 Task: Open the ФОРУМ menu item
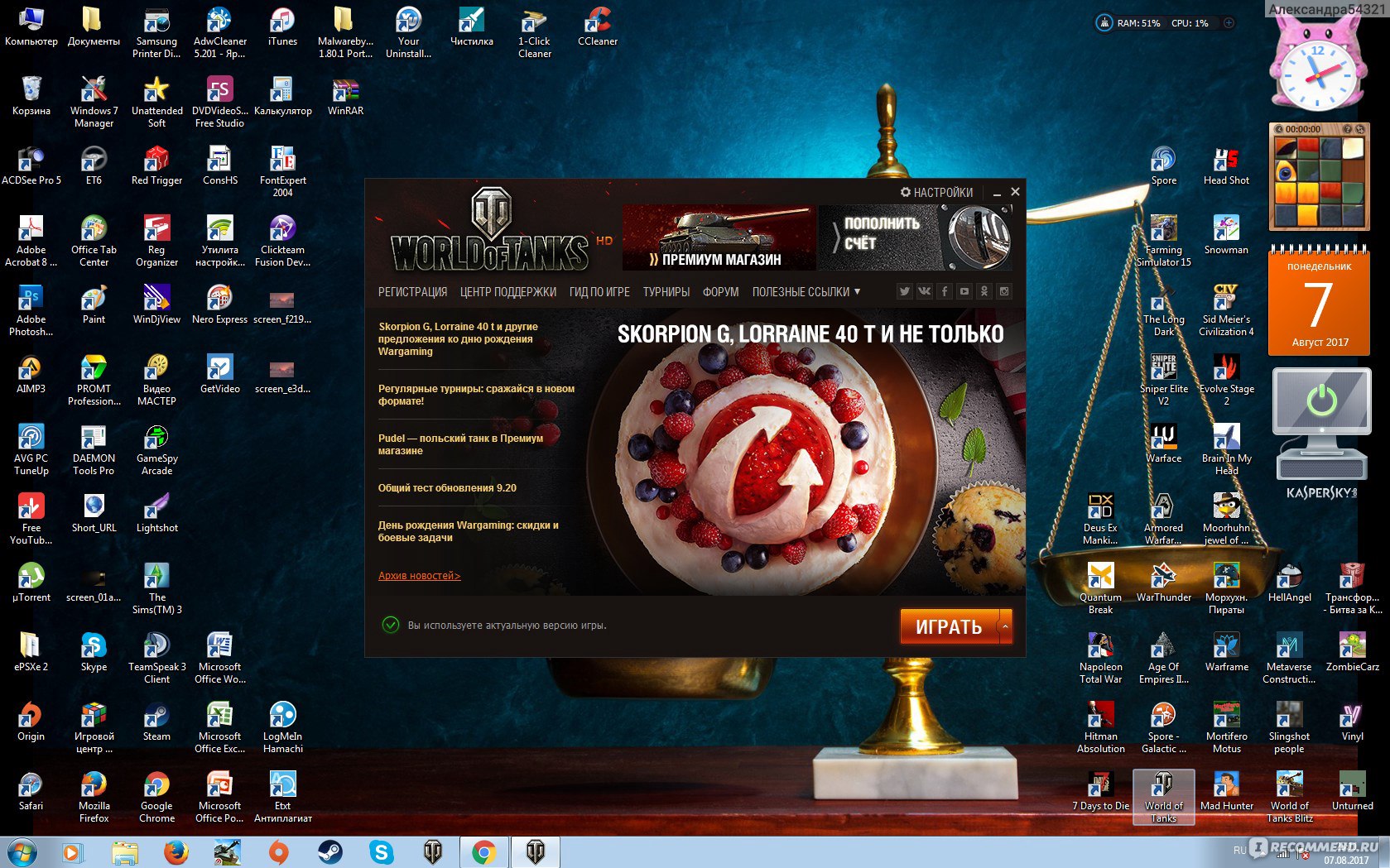720,292
